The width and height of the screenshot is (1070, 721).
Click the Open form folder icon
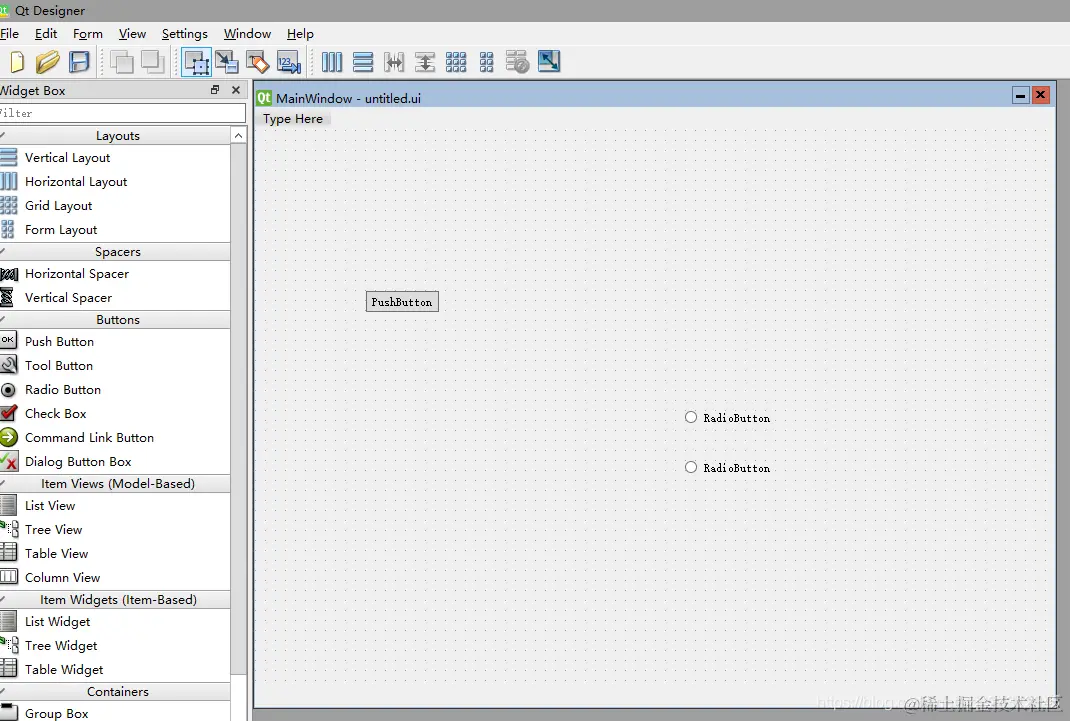point(47,62)
